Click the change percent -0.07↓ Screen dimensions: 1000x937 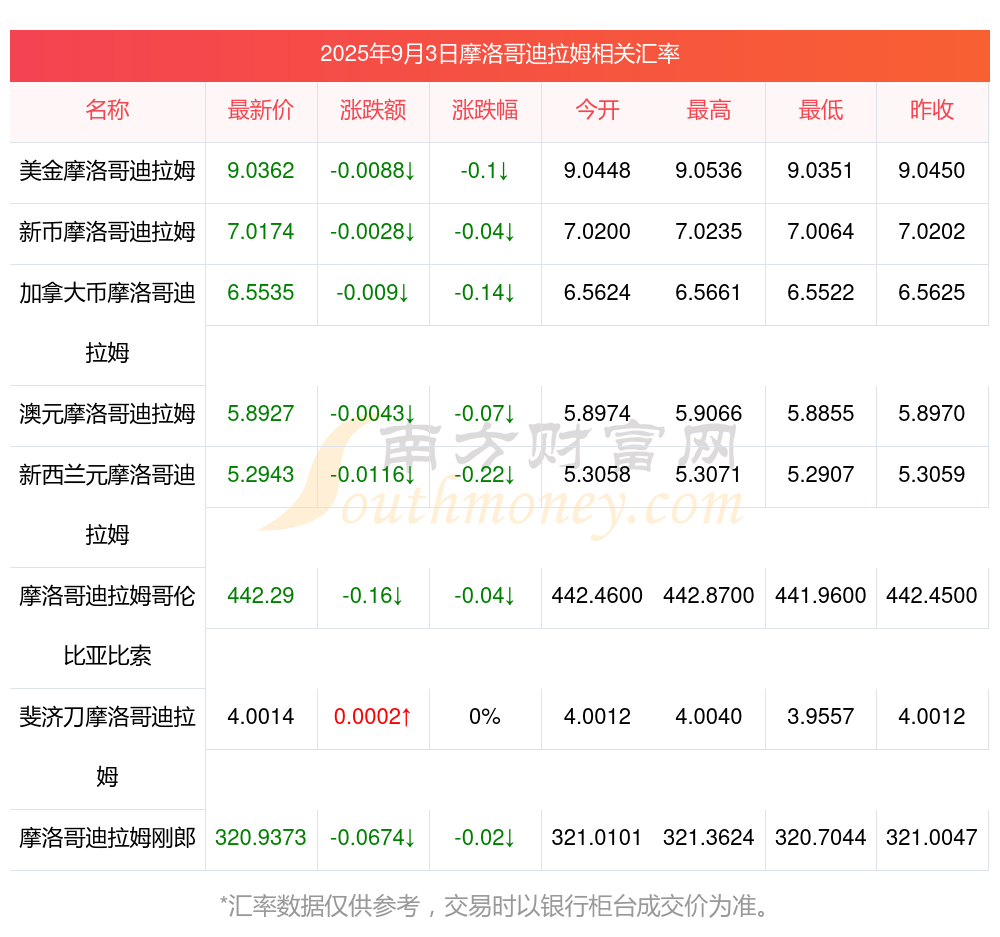pyautogui.click(x=485, y=414)
